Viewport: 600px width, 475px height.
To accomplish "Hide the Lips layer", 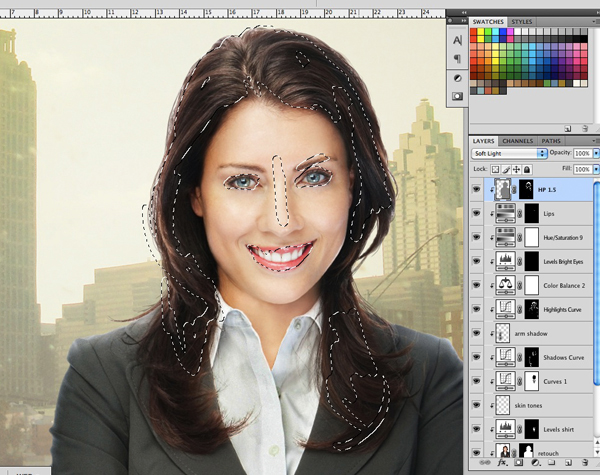I will tap(475, 213).
